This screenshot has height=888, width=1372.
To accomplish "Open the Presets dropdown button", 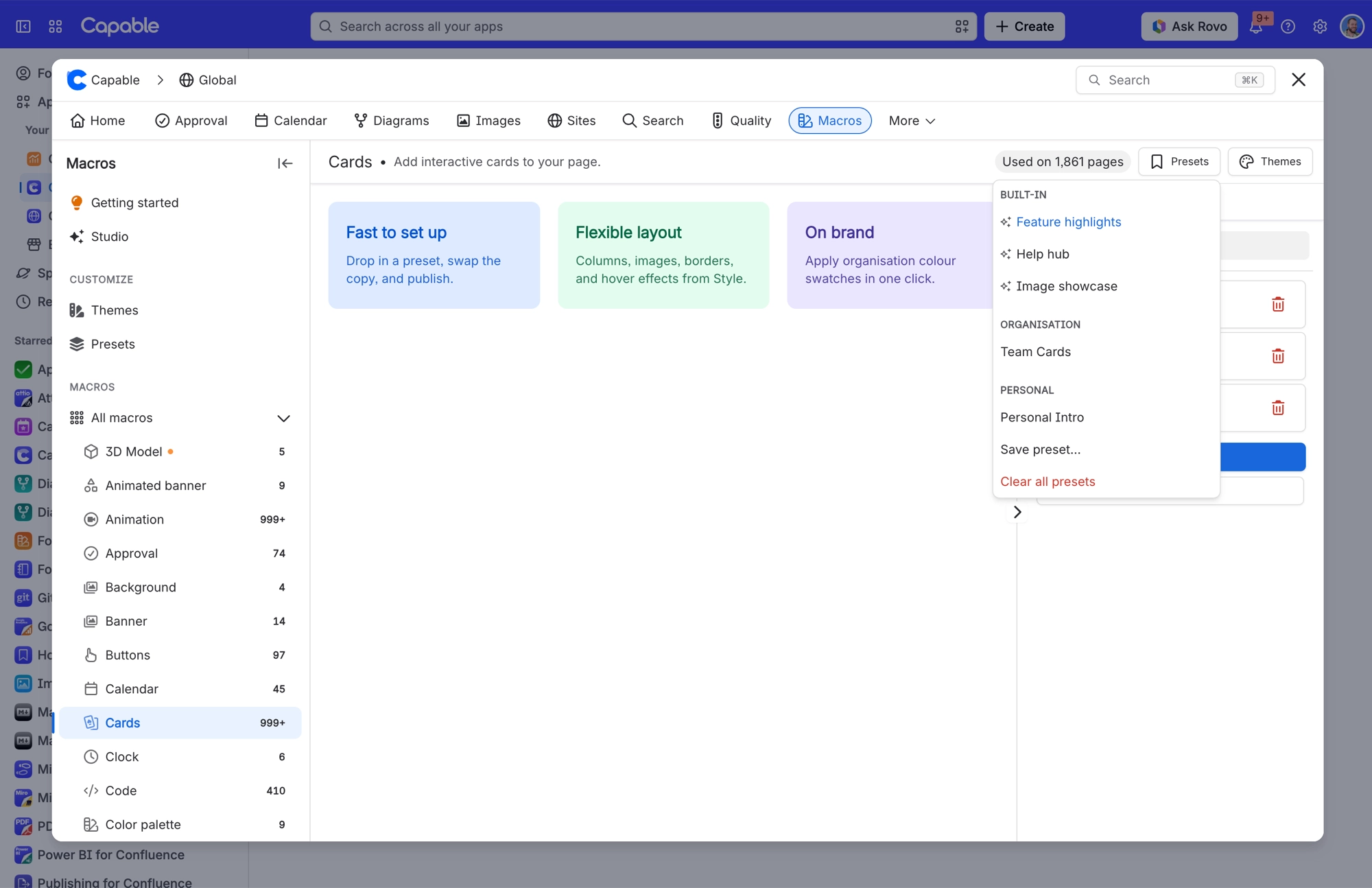I will (x=1179, y=161).
